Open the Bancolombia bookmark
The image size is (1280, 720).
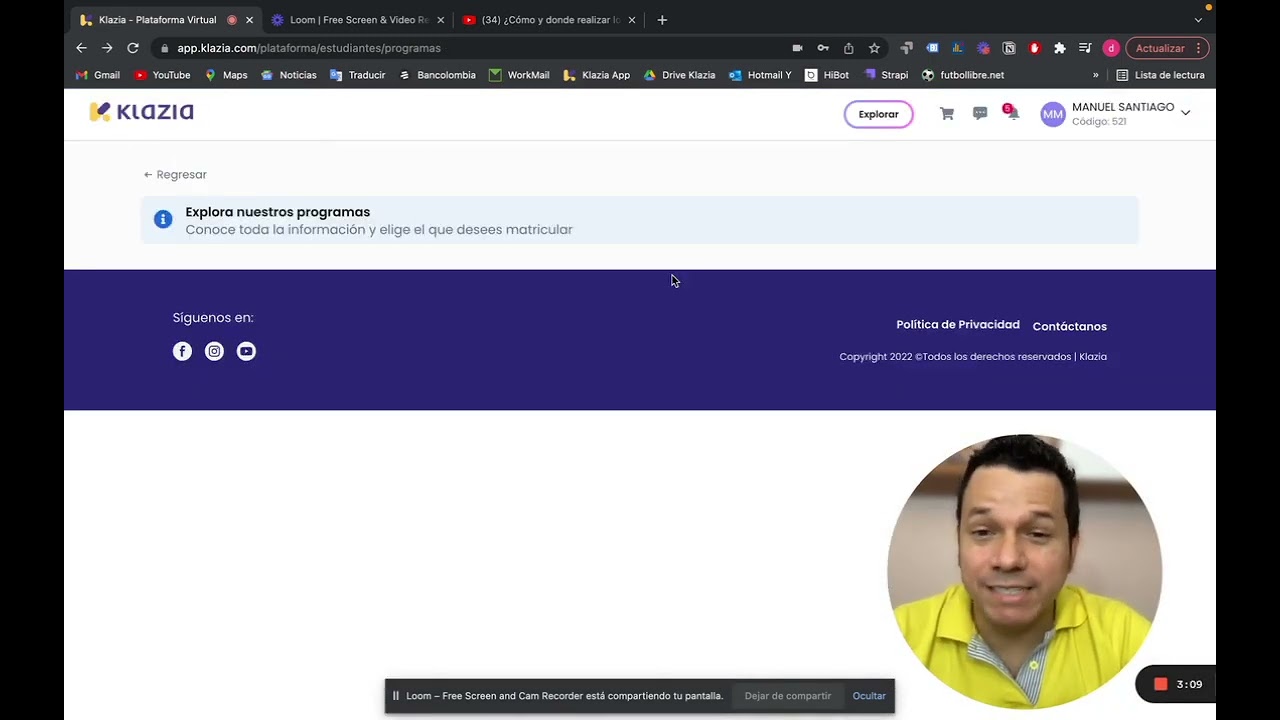click(x=437, y=75)
